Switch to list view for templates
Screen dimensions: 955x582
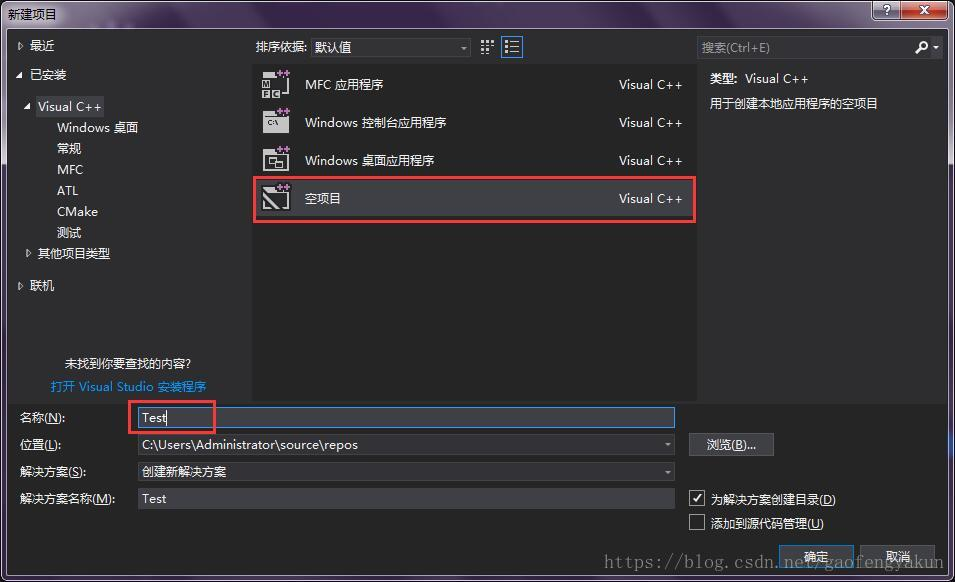coord(511,46)
